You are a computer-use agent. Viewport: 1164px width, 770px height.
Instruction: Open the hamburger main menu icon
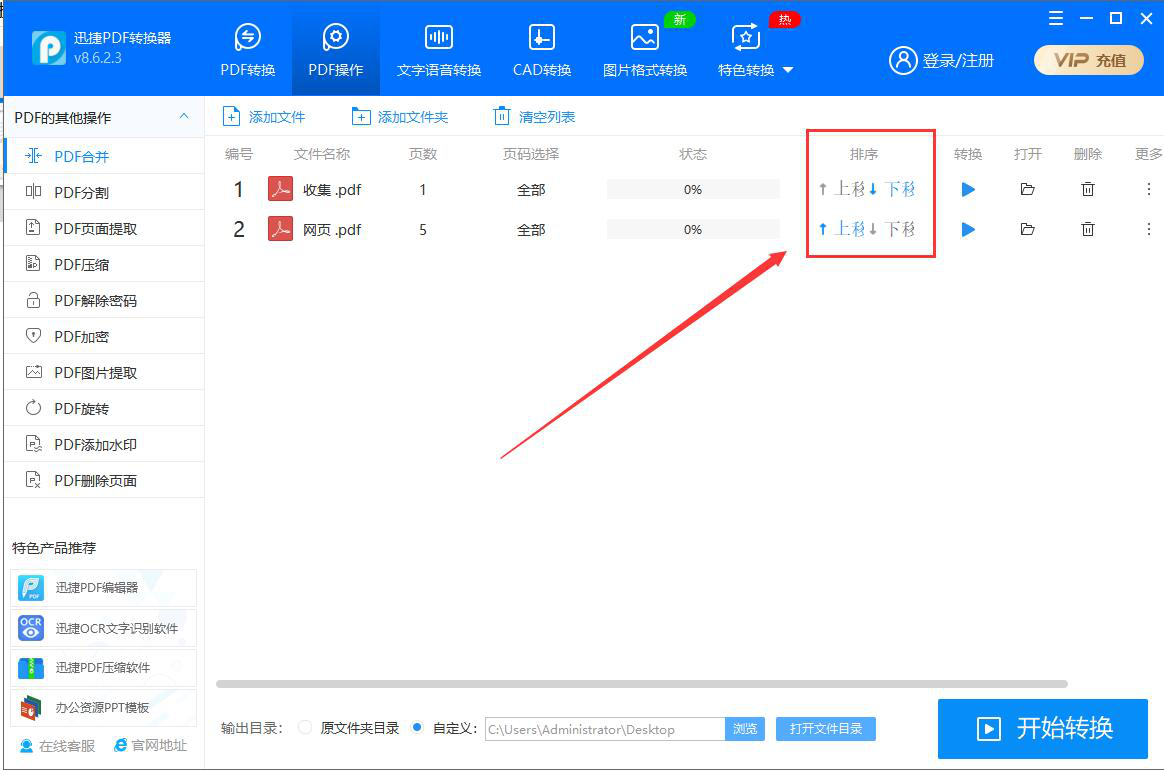click(x=1056, y=18)
